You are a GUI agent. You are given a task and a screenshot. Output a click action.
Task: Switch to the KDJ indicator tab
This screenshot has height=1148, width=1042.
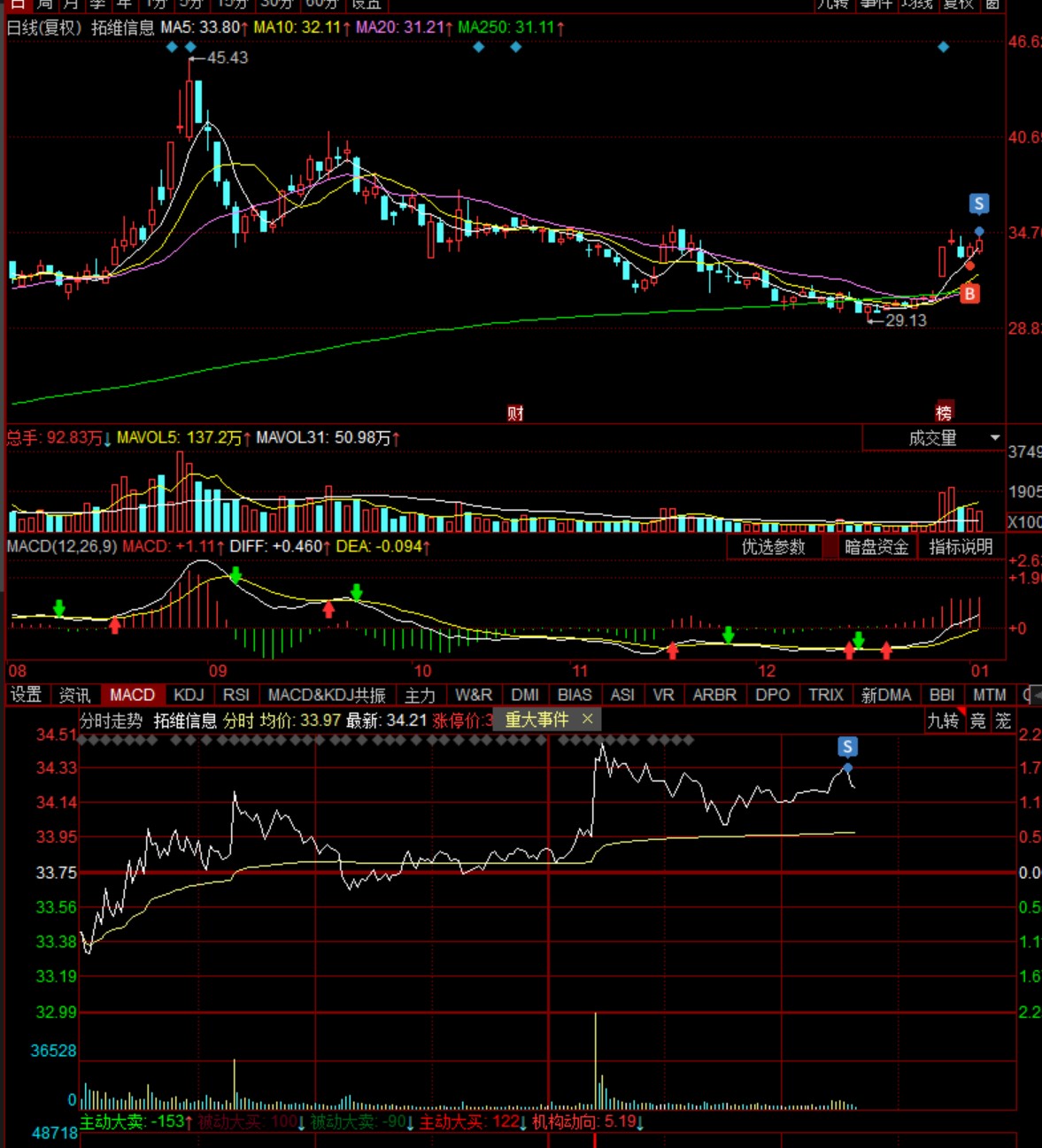pyautogui.click(x=189, y=696)
